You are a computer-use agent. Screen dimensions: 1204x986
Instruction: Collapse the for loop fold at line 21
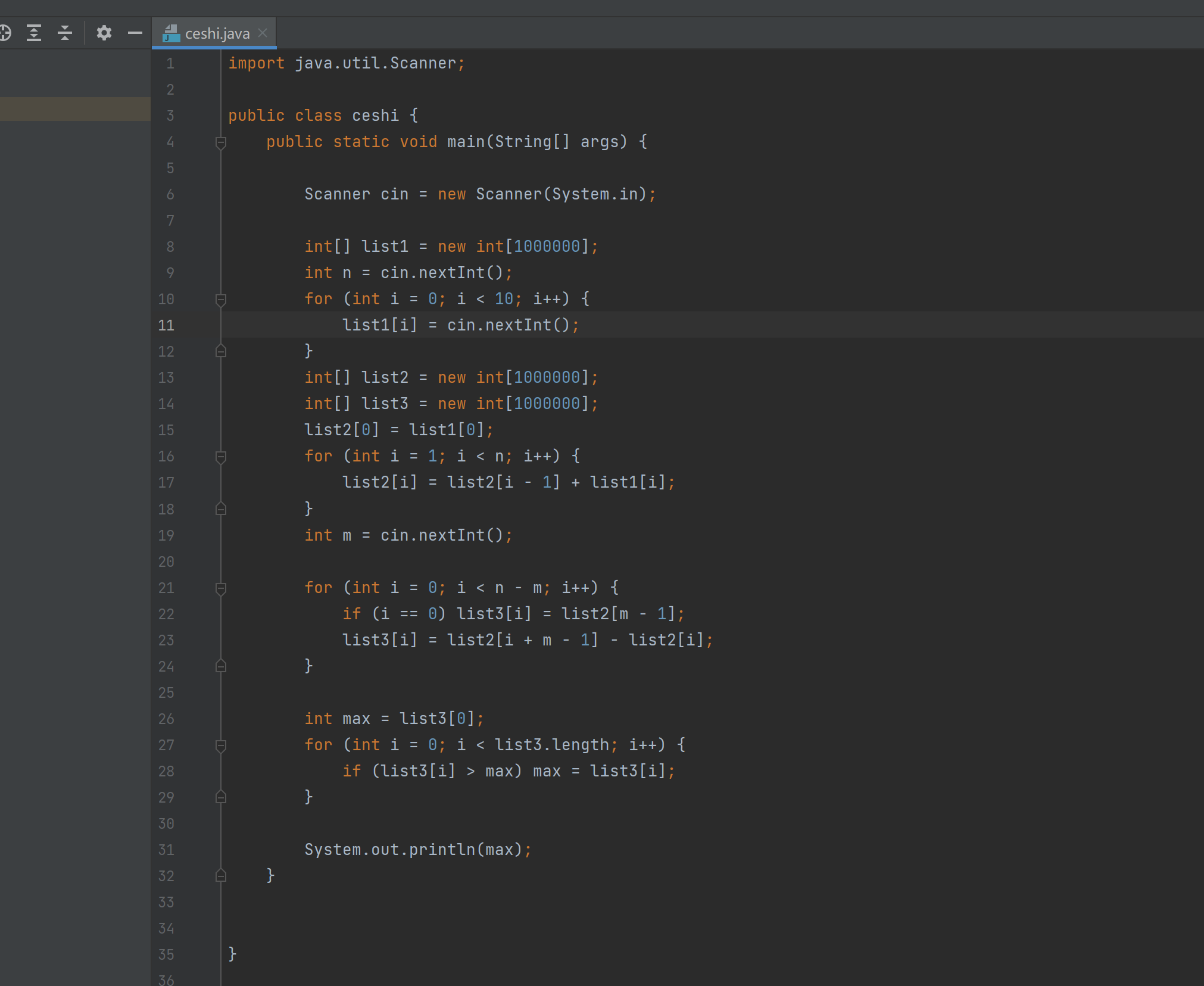(x=221, y=588)
